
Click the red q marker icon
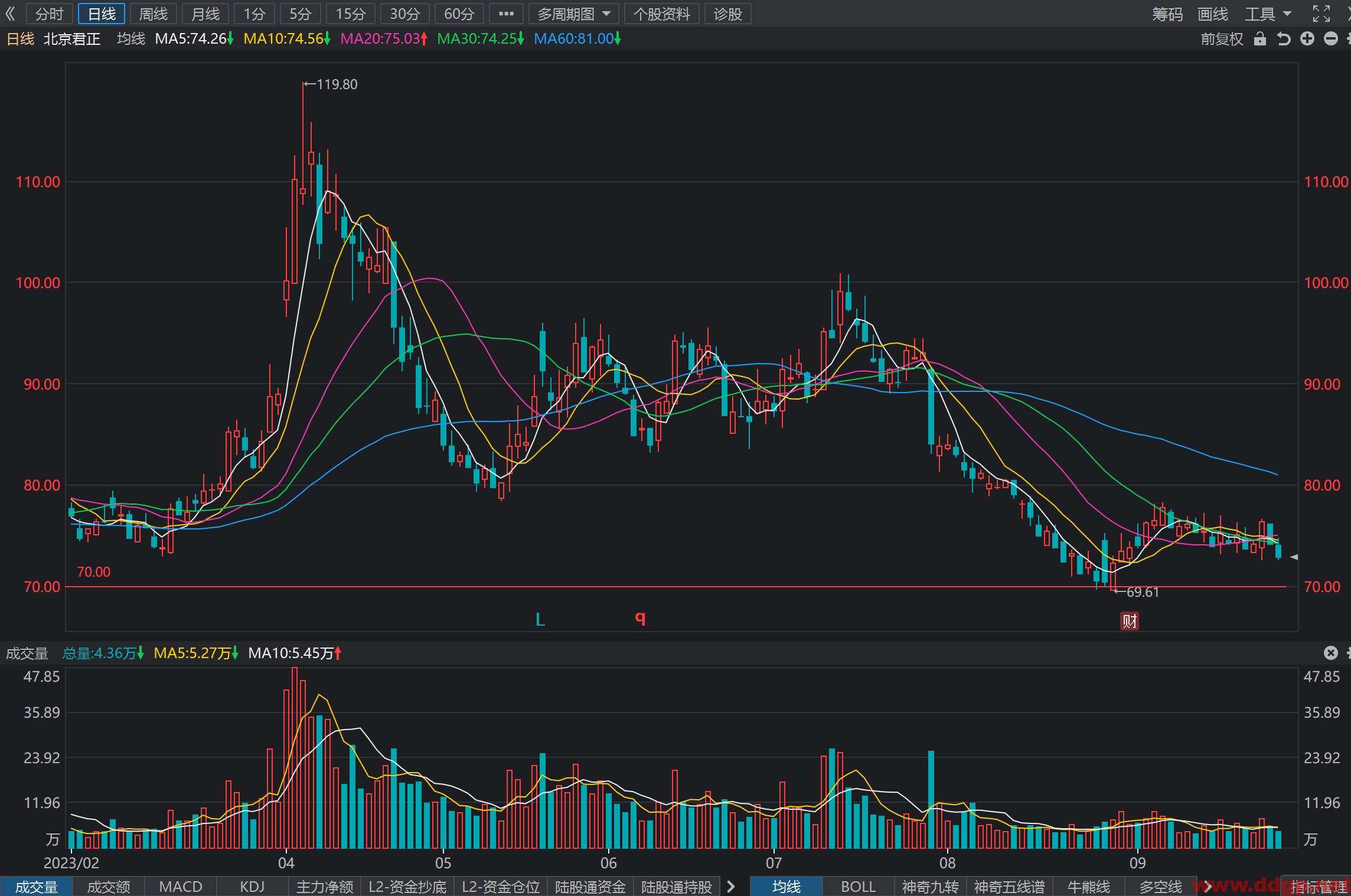[x=640, y=618]
